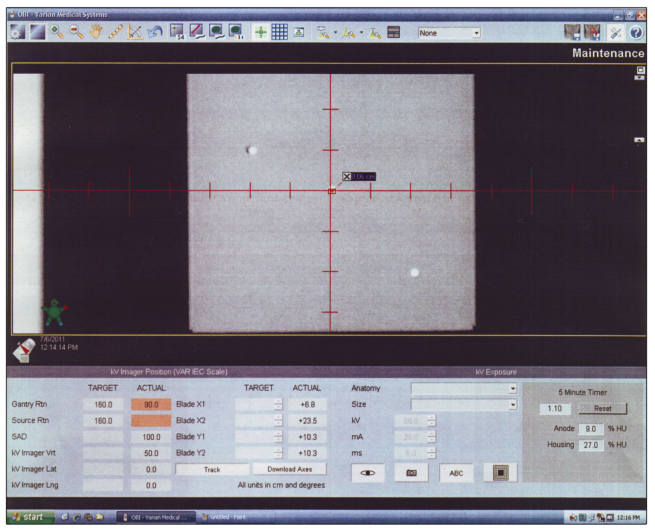Toggle the green crosshair overlay
Viewport: 655px width, 532px height.
pos(259,33)
